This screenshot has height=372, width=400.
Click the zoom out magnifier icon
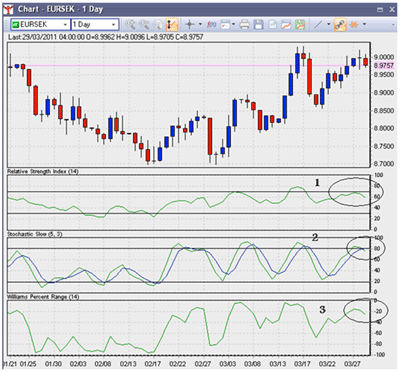click(x=144, y=25)
